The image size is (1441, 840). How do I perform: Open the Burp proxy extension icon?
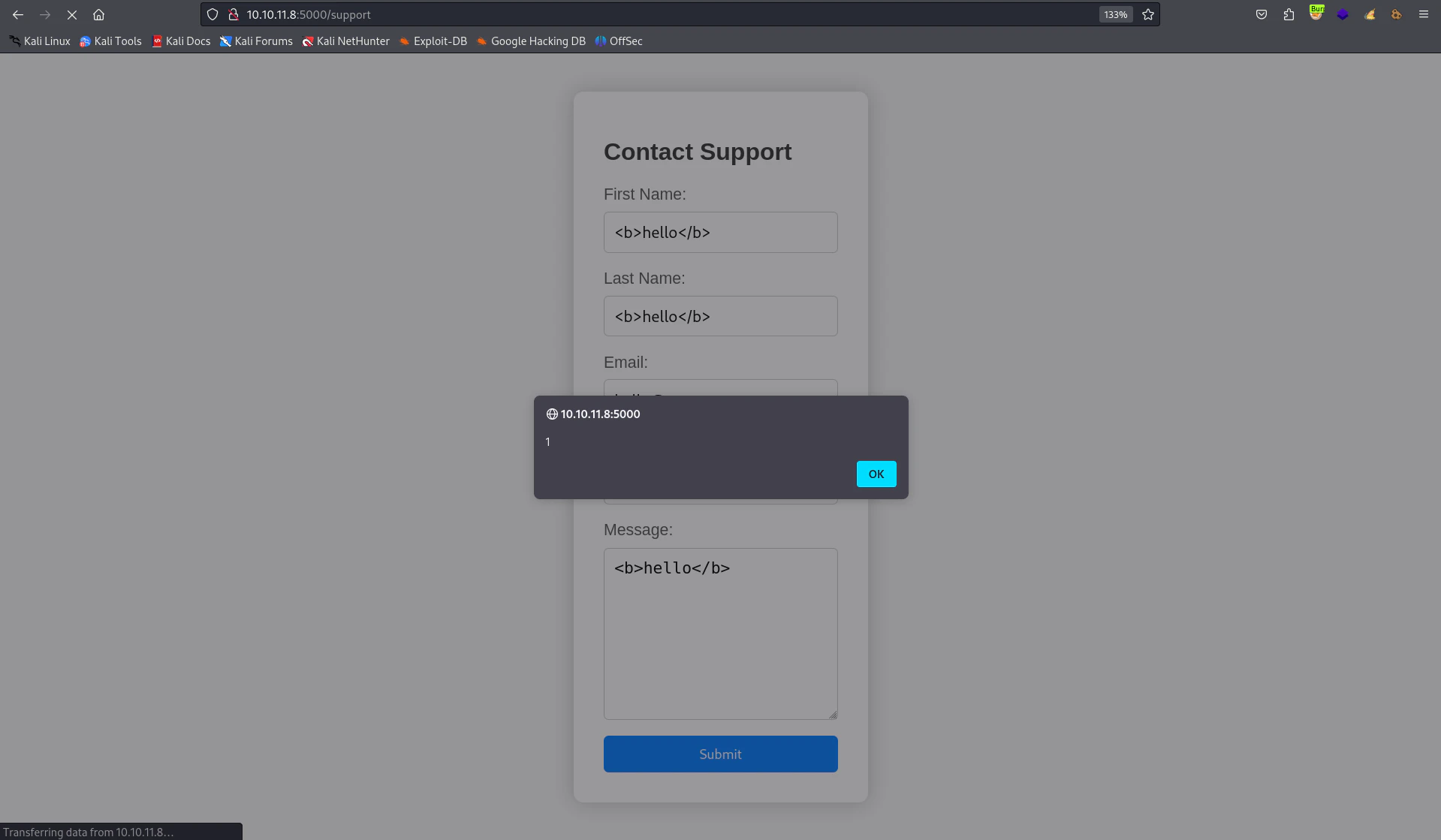pos(1316,13)
